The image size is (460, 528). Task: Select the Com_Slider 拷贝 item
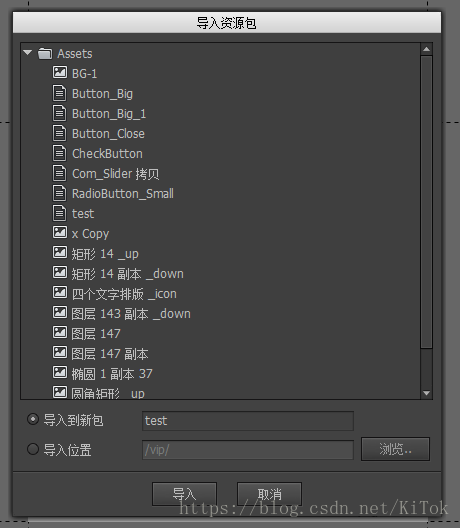[x=116, y=174]
